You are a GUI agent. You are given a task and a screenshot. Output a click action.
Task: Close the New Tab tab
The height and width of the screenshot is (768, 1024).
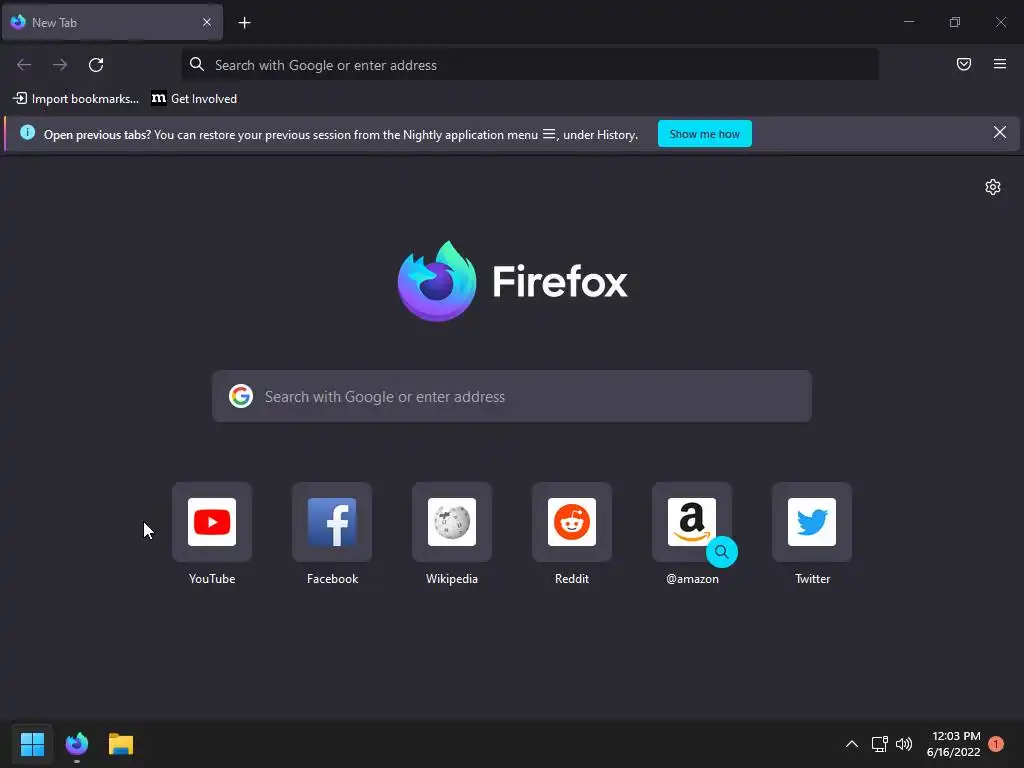click(207, 22)
